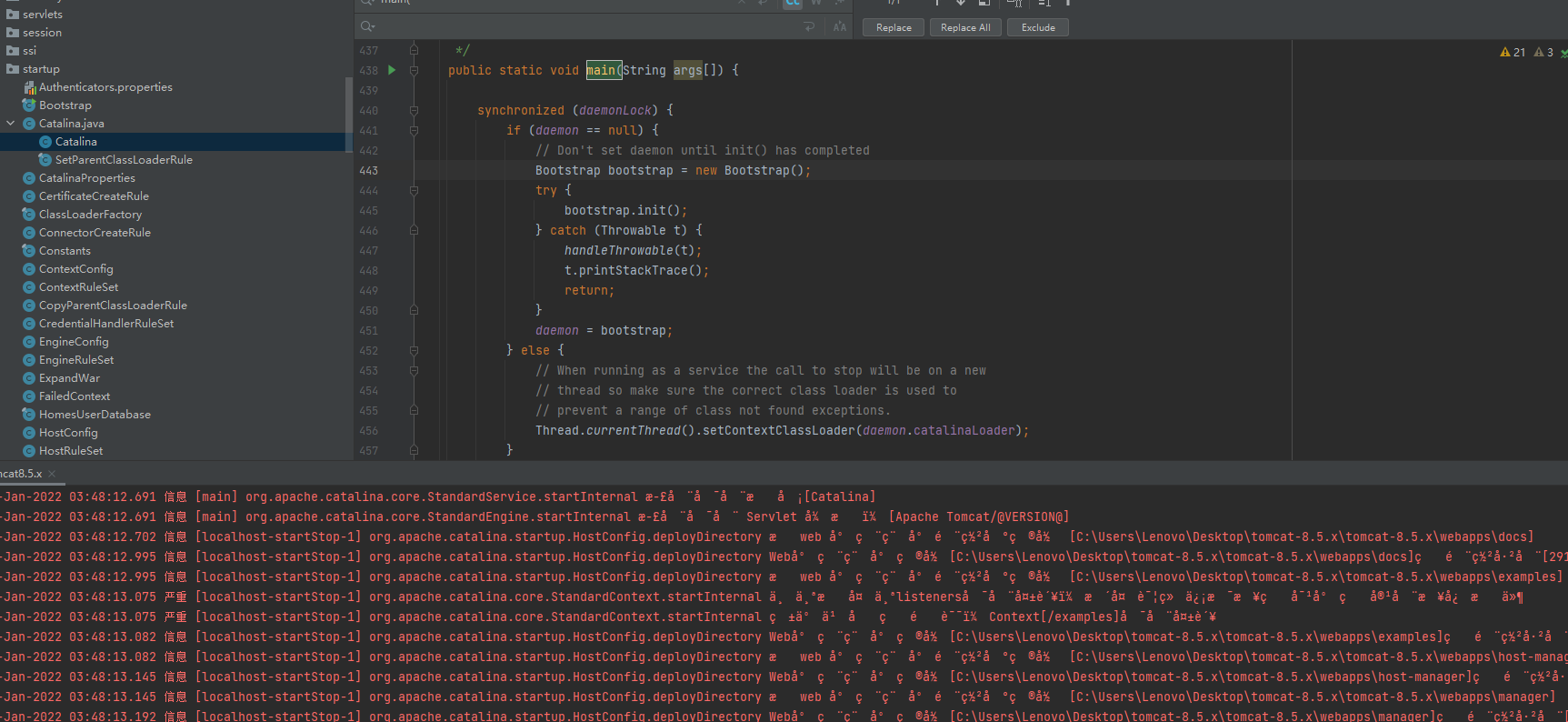Toggle Match Case 'Cc' in find bar
The height and width of the screenshot is (722, 1568).
792,3
